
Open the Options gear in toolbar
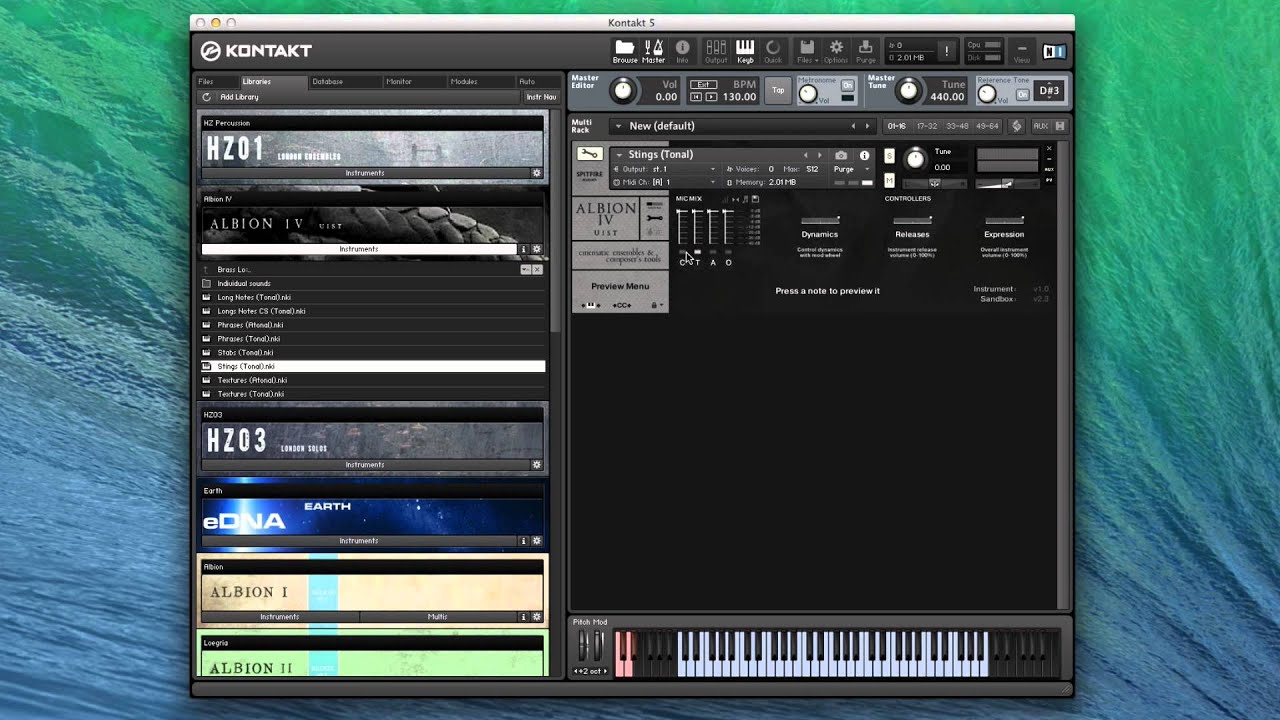pyautogui.click(x=835, y=51)
